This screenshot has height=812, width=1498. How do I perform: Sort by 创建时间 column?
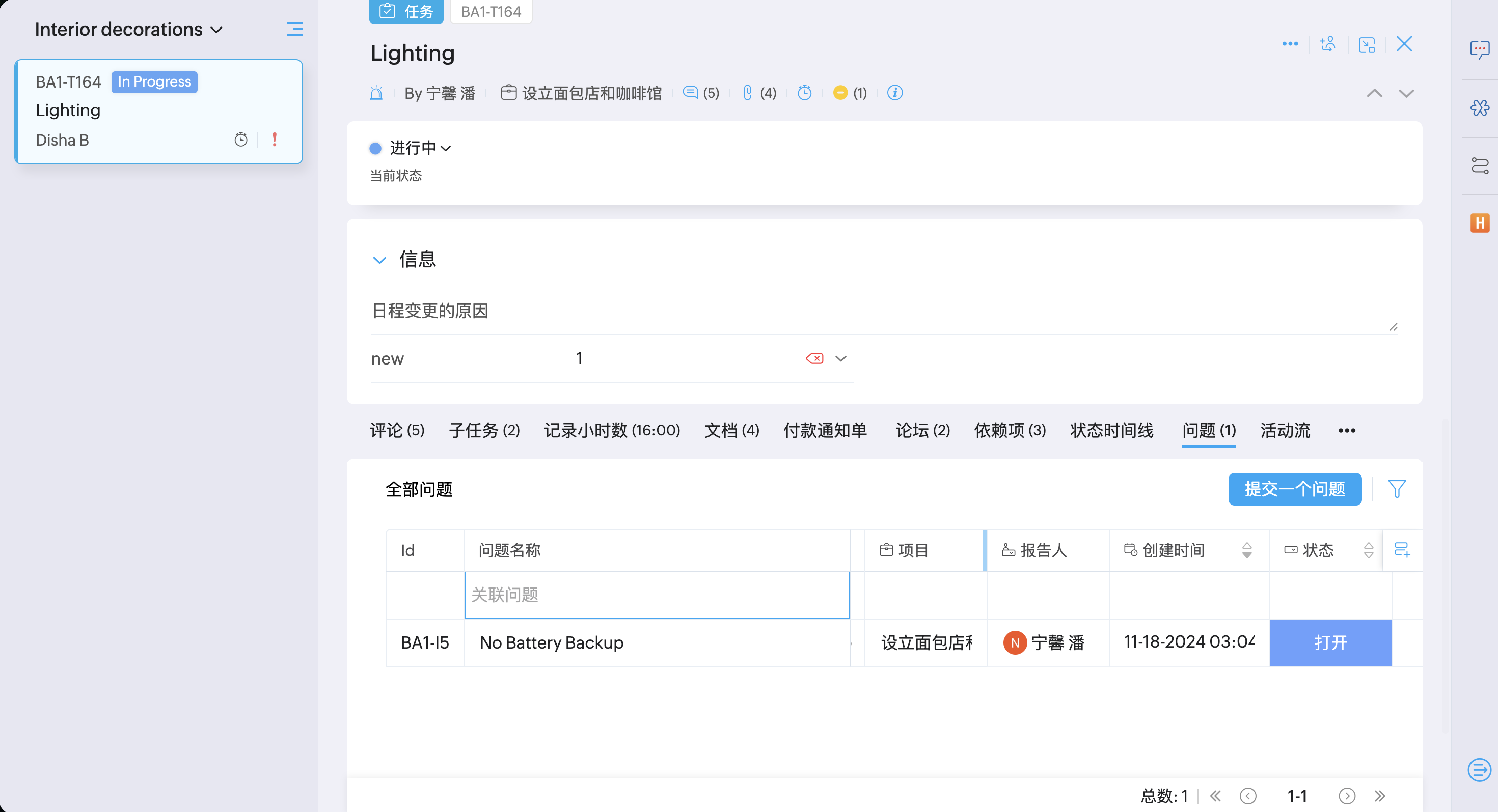pyautogui.click(x=1246, y=550)
